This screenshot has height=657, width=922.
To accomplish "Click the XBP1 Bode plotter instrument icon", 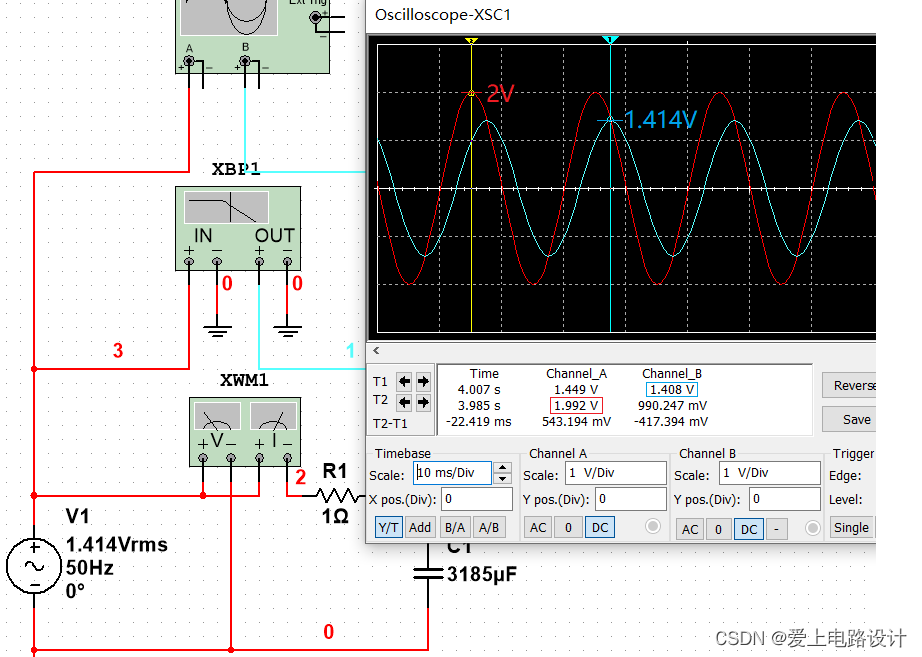I will click(x=238, y=230).
